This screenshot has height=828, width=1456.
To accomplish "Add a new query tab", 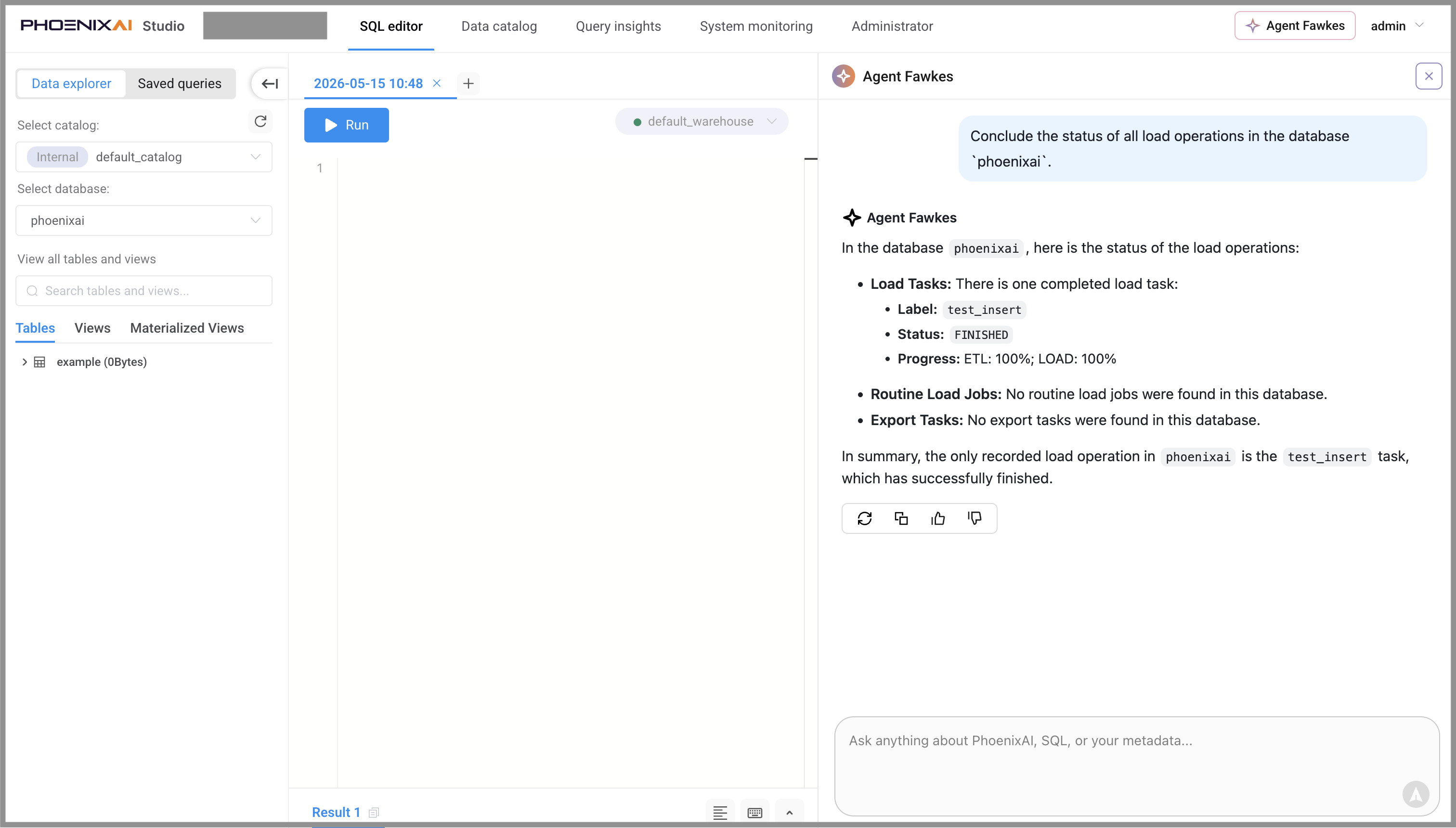I will [x=468, y=84].
